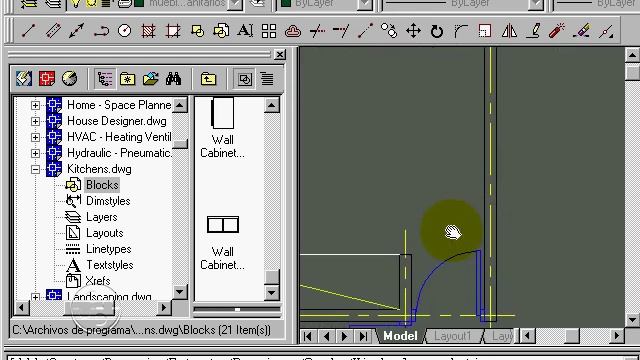The width and height of the screenshot is (640, 360).
Task: Switch to the Layout1 tab
Action: (453, 336)
